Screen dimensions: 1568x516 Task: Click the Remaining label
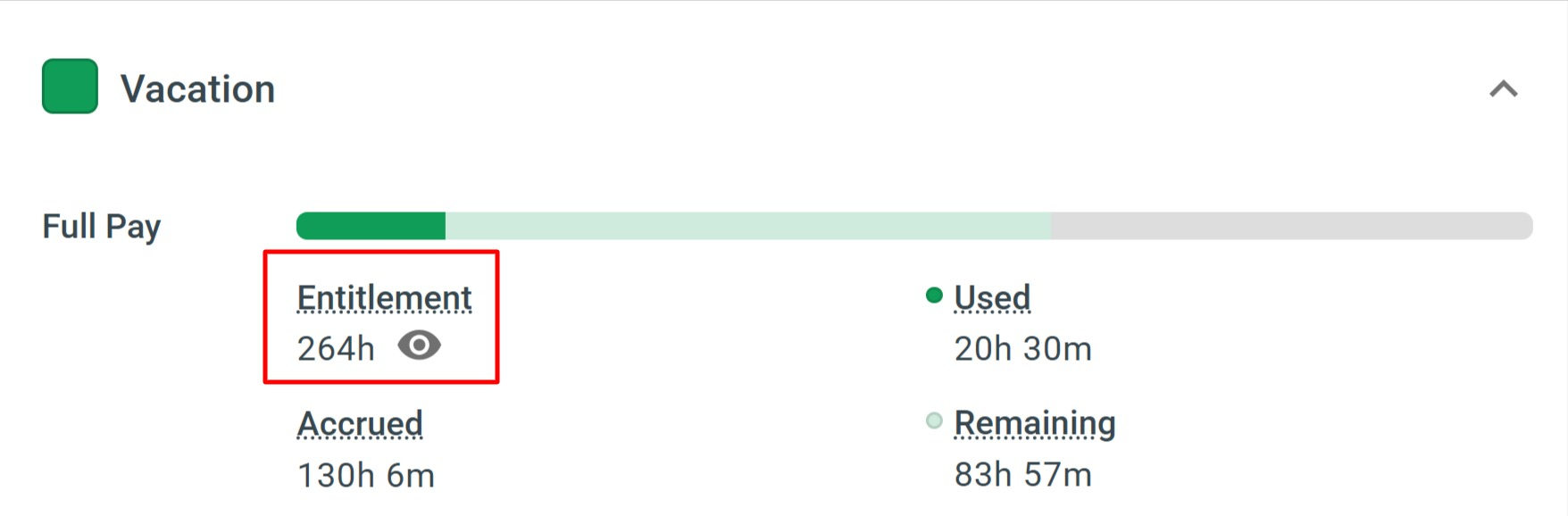coord(1034,423)
